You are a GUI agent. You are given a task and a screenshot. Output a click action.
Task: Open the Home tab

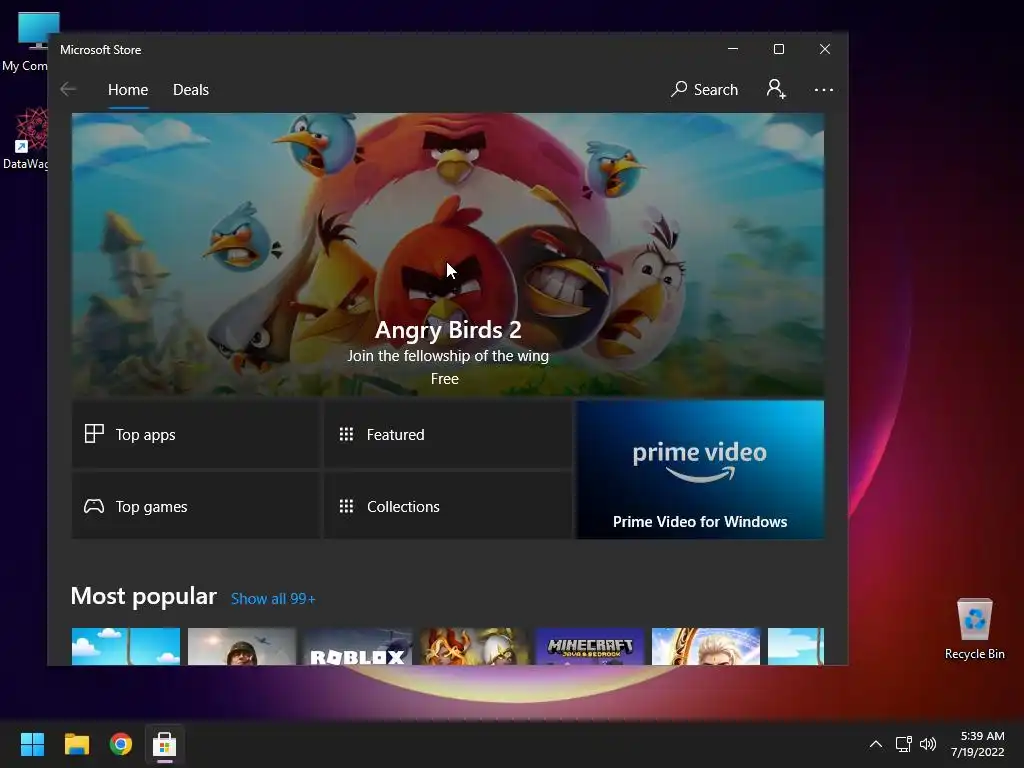click(128, 89)
